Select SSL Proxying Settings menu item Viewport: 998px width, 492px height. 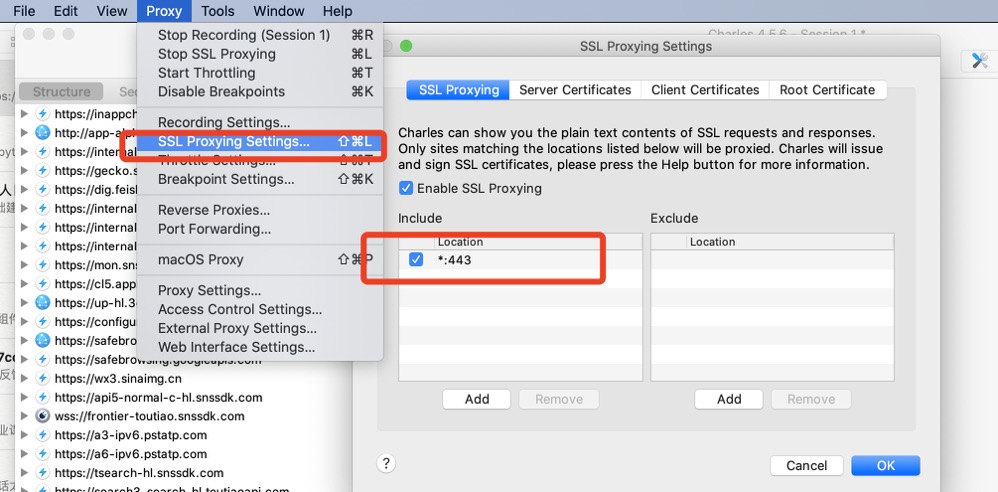(x=233, y=142)
